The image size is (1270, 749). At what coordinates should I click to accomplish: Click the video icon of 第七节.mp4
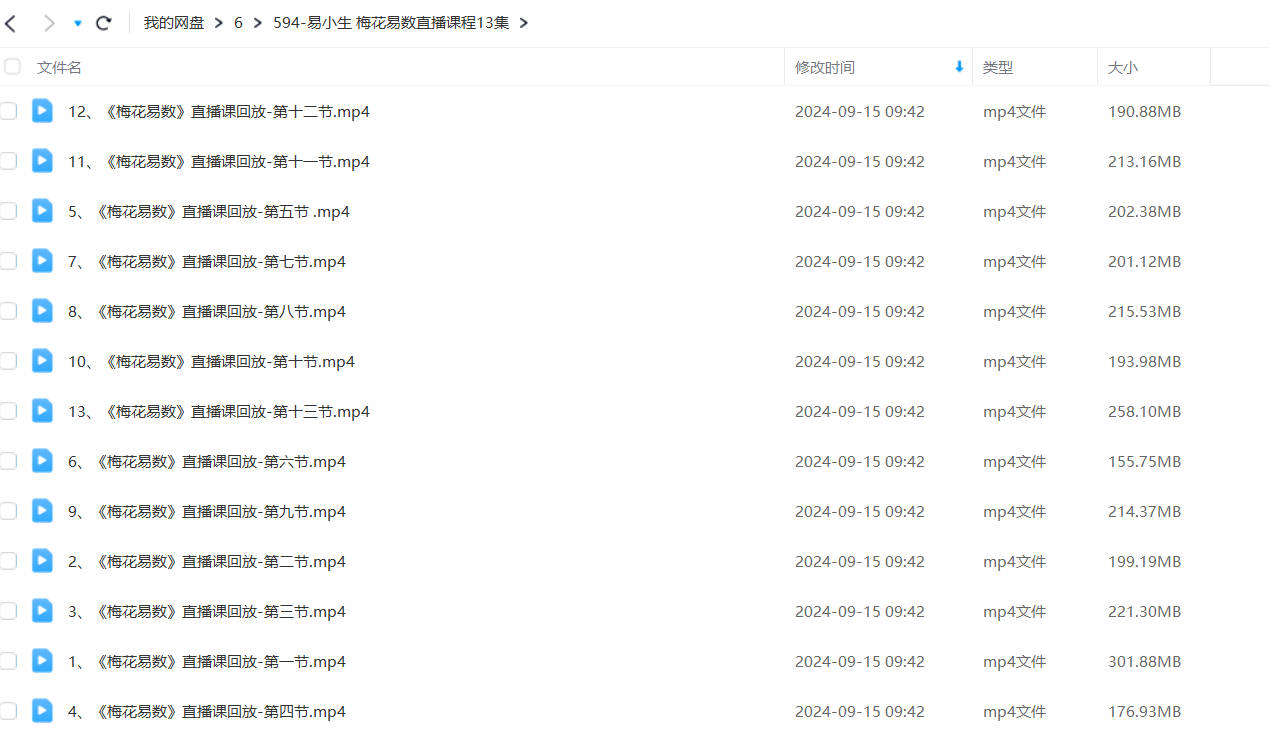[x=42, y=260]
